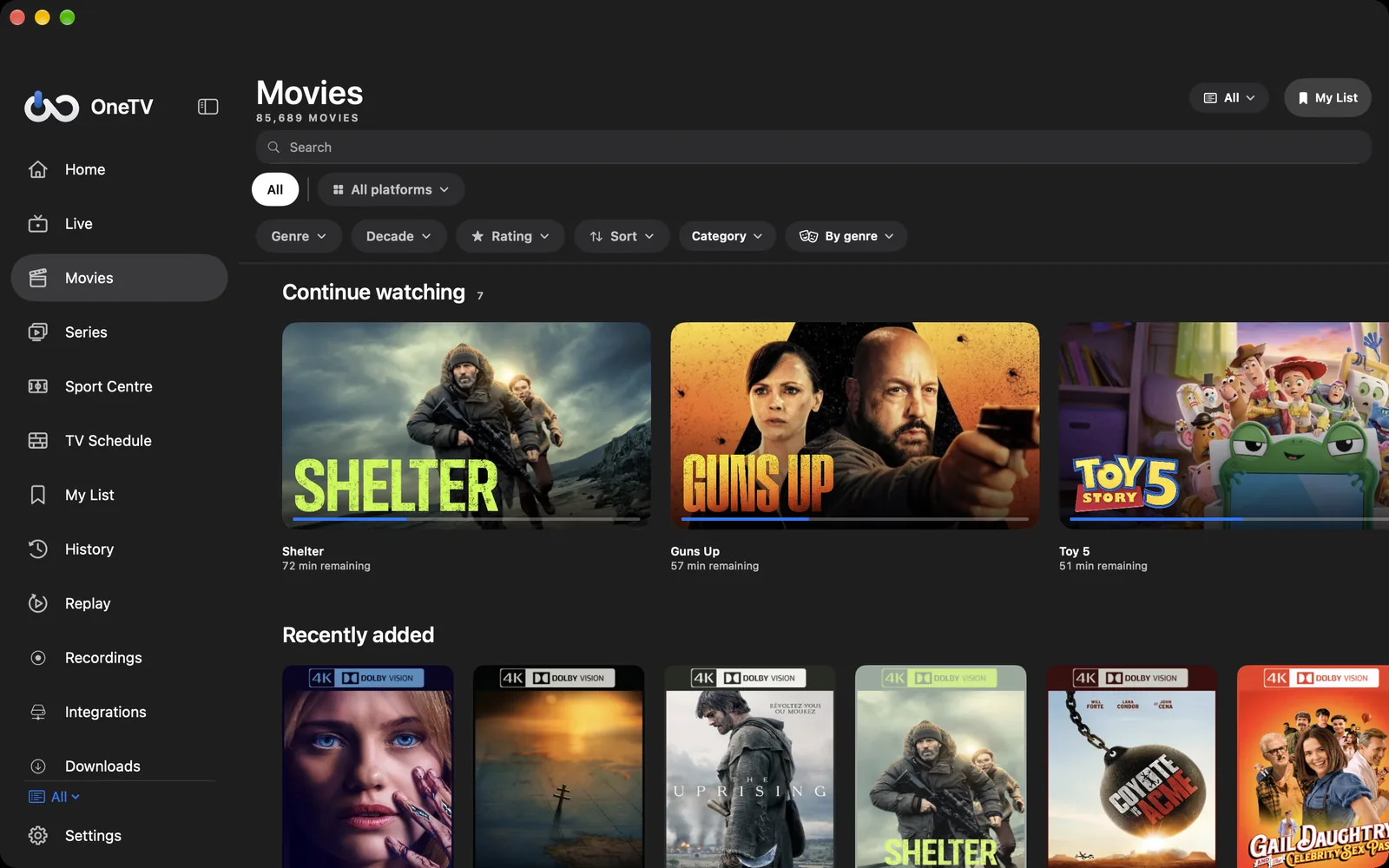Open the Series section
The height and width of the screenshot is (868, 1389).
click(x=119, y=332)
